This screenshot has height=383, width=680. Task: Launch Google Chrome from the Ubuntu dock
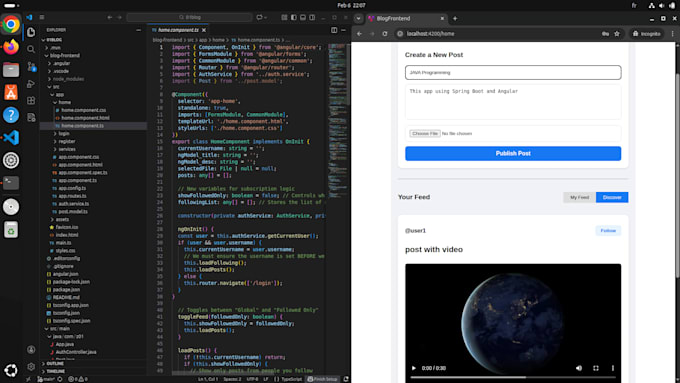click(11, 24)
